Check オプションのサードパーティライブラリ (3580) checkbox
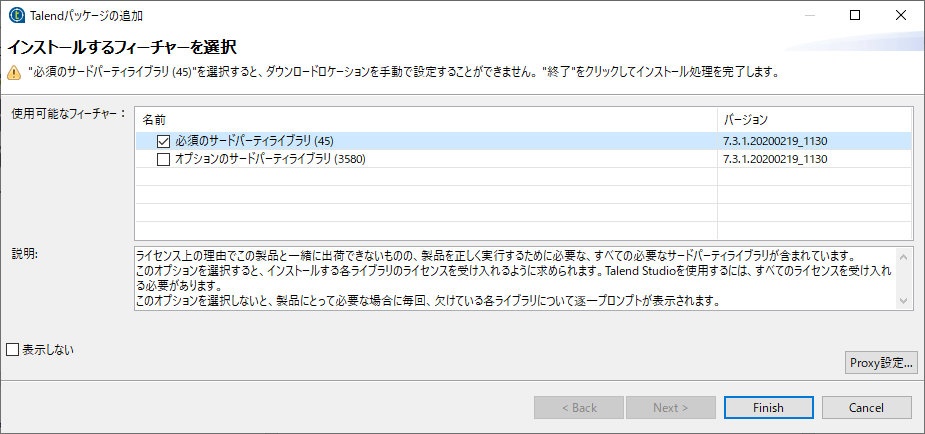925x434 pixels. point(163,159)
